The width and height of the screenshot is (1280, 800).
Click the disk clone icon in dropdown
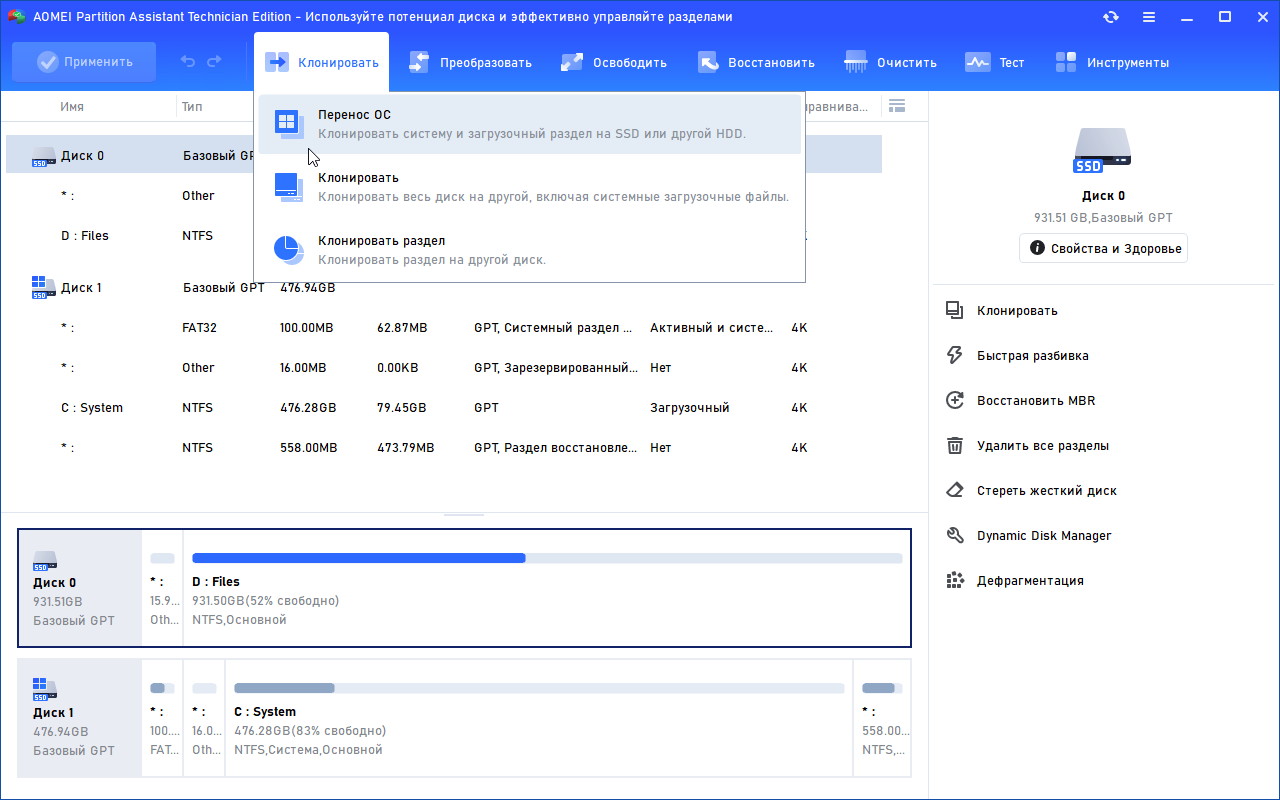[288, 187]
